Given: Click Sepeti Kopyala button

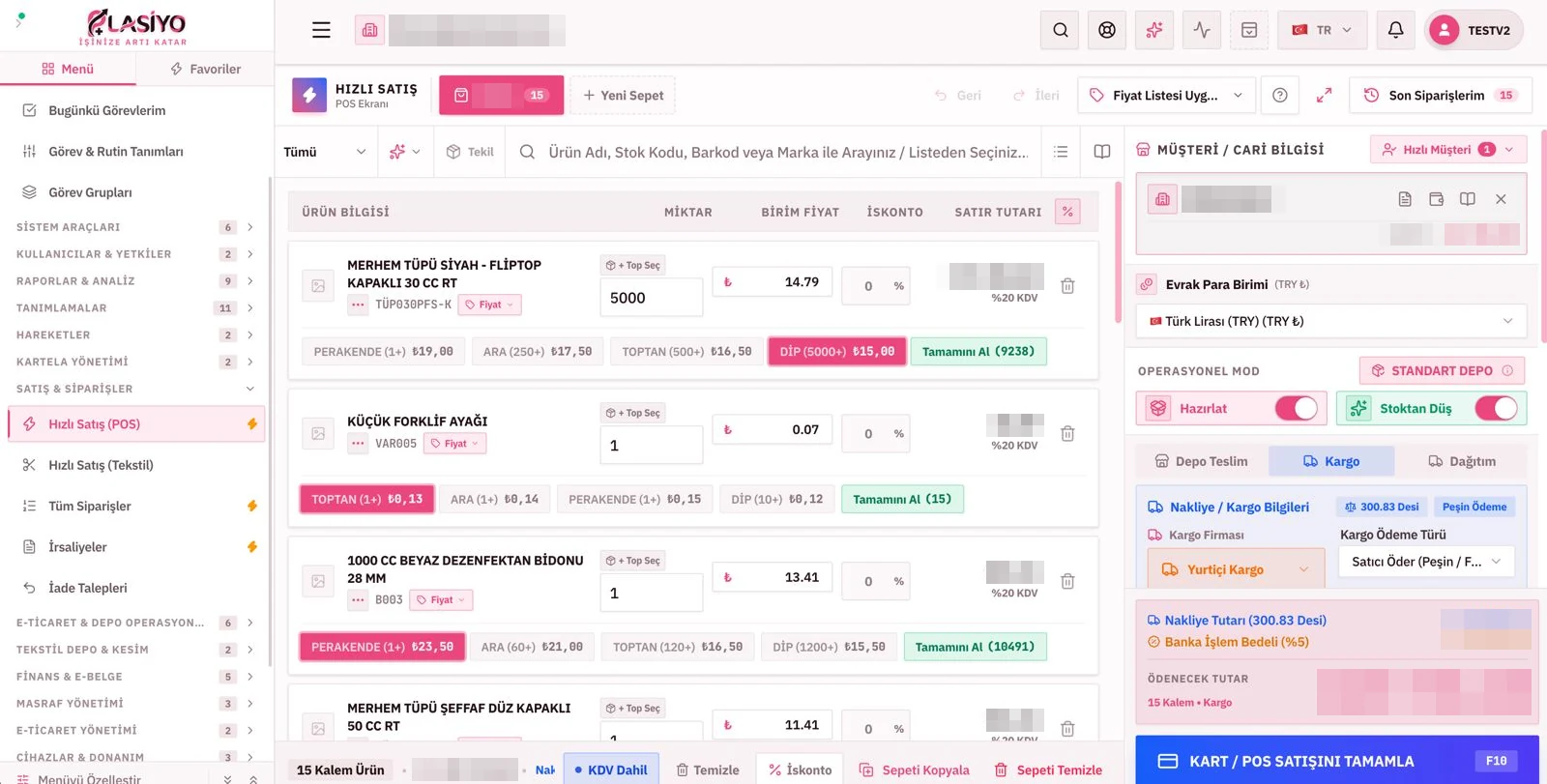Looking at the screenshot, I should coord(914,769).
